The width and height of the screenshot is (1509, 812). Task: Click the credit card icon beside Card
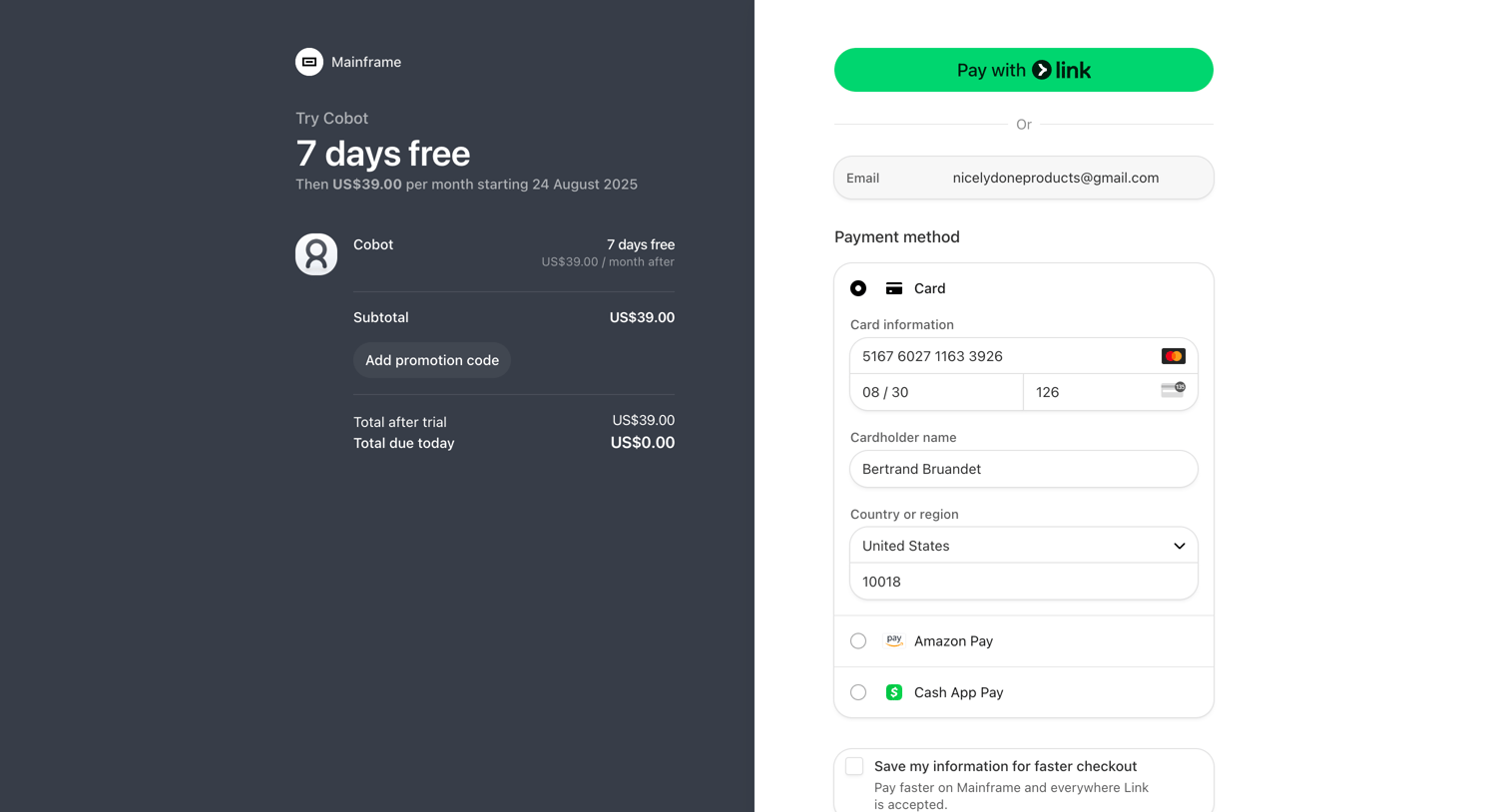pyautogui.click(x=894, y=288)
